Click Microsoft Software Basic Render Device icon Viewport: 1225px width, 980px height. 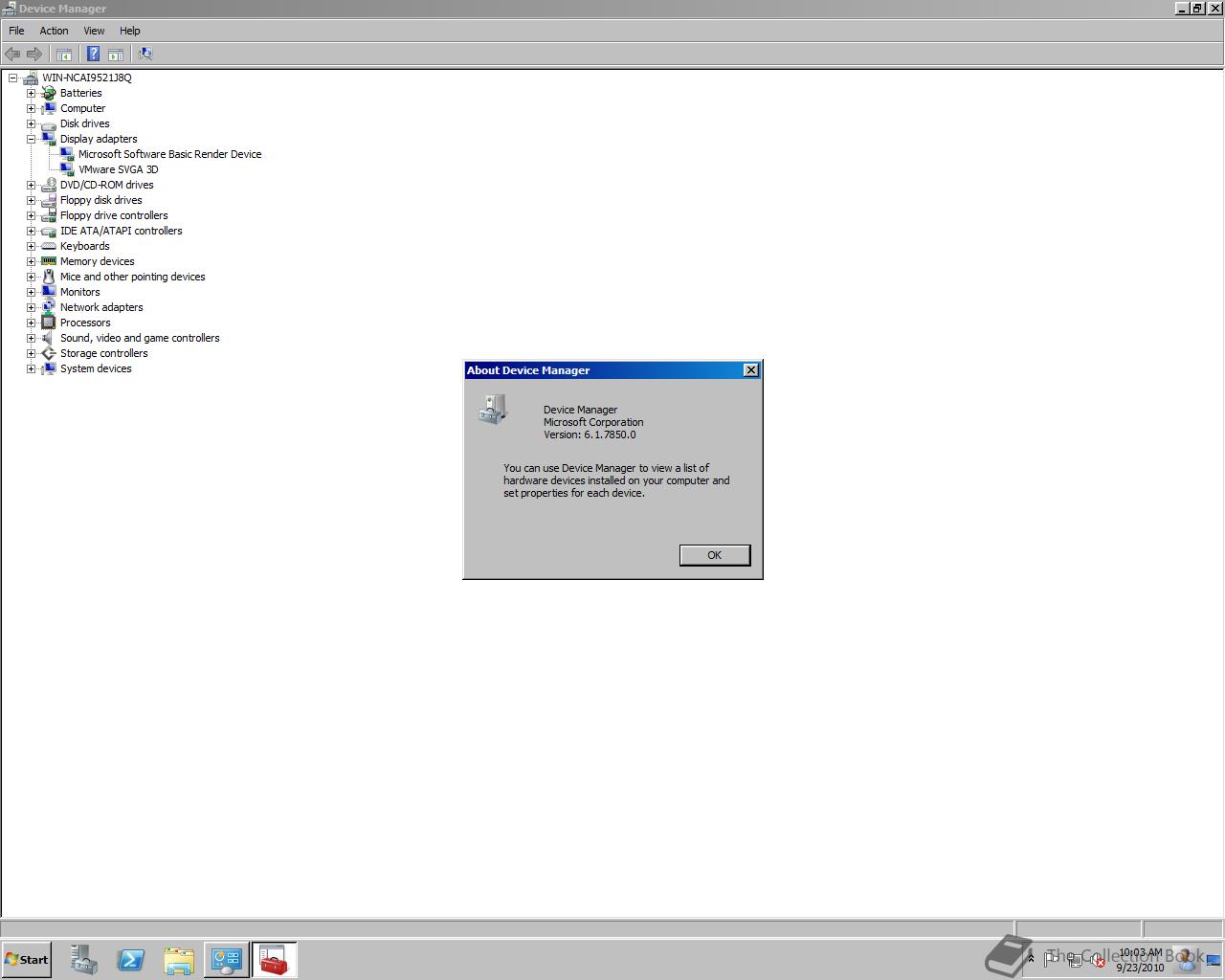point(67,154)
